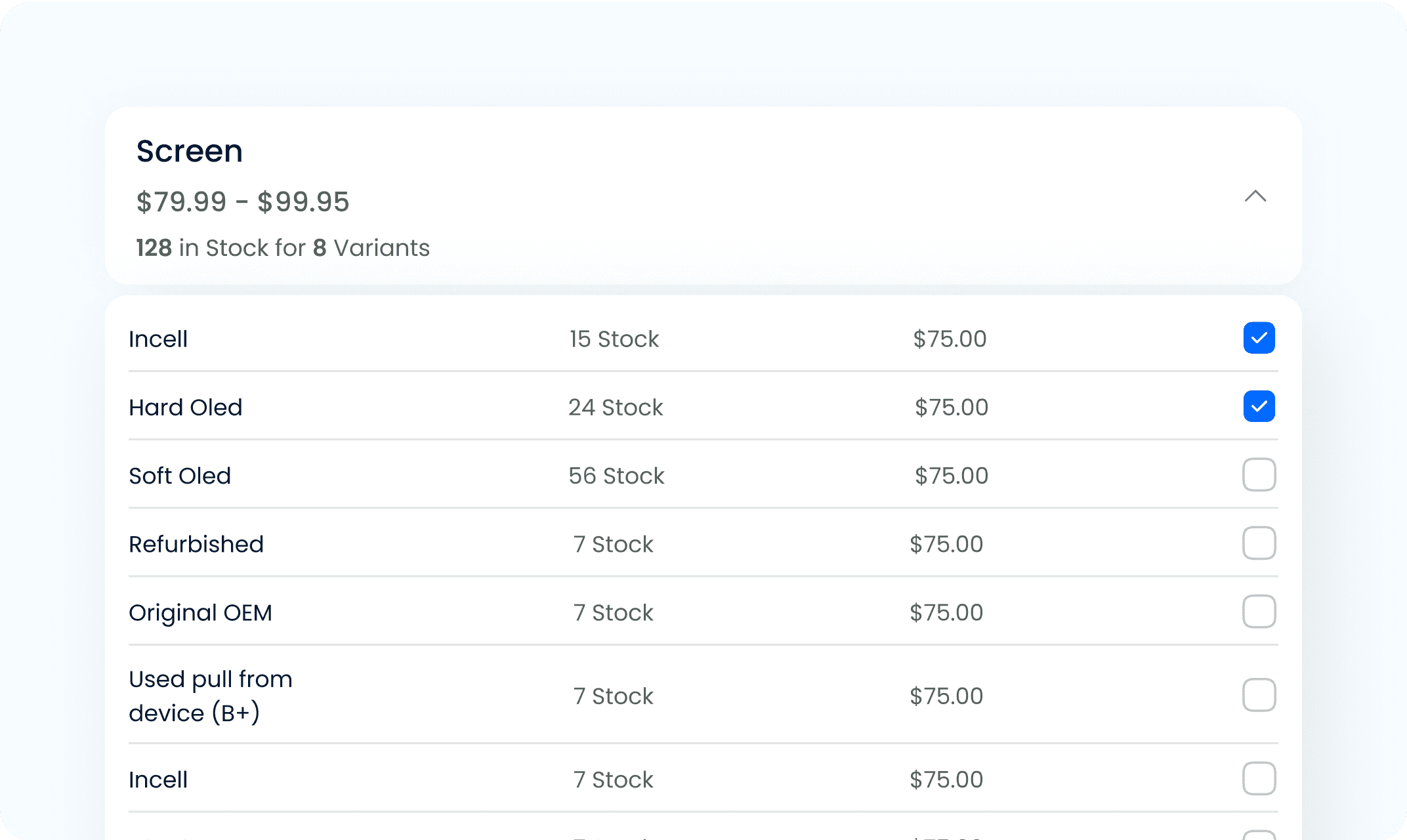Click the Screen heading title
The width and height of the screenshot is (1407, 840).
click(x=190, y=152)
